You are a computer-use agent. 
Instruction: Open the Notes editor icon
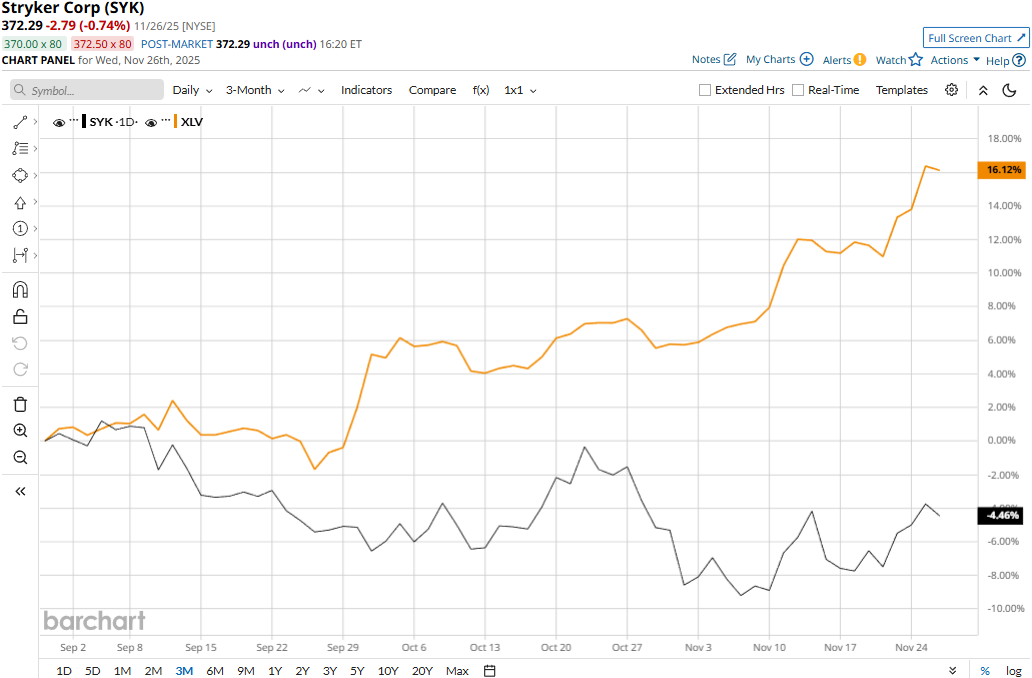[729, 59]
